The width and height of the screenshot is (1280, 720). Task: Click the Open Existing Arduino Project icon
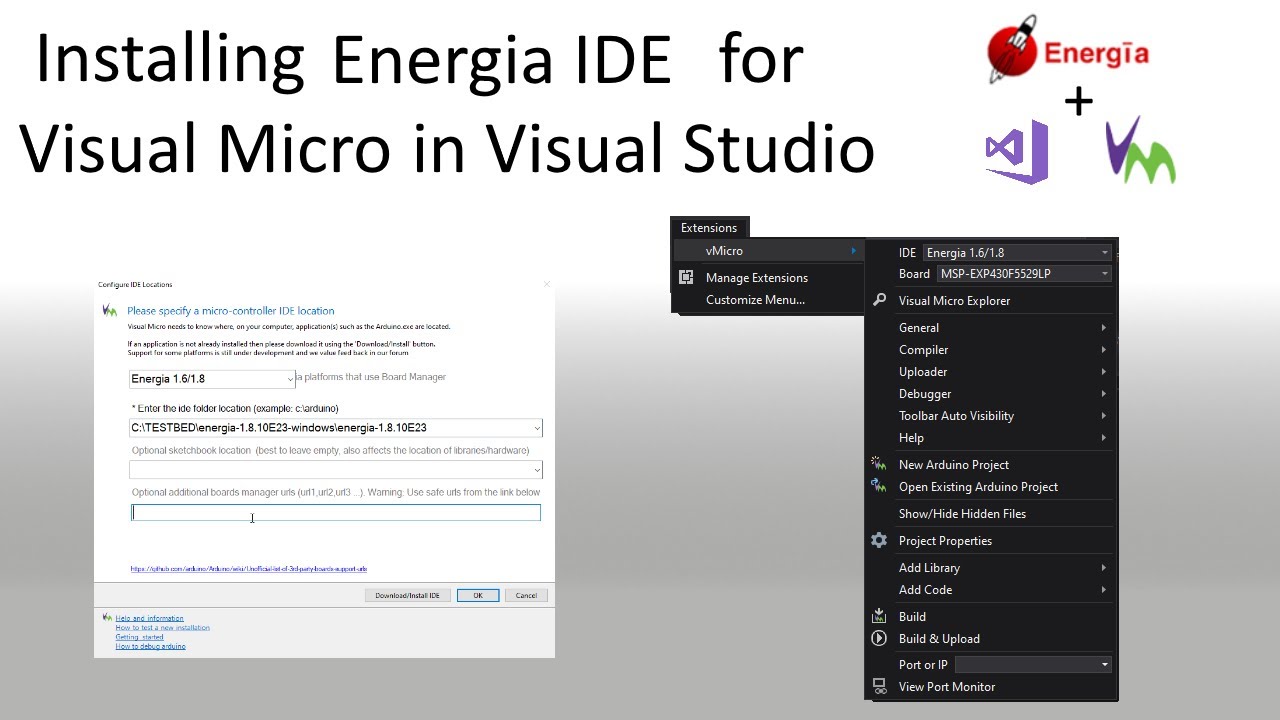tap(879, 486)
